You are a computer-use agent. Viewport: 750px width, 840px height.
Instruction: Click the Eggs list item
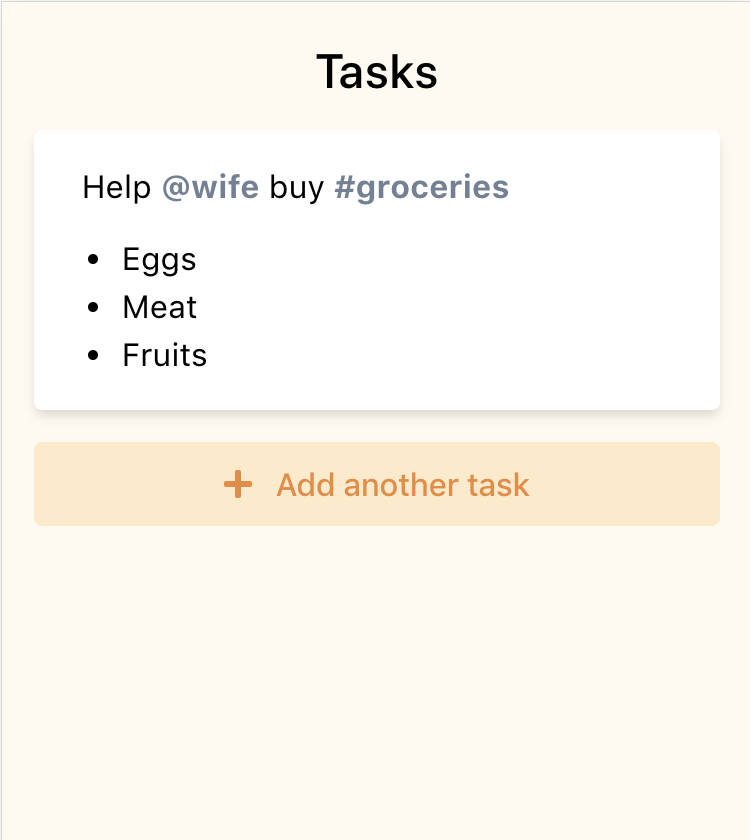159,260
